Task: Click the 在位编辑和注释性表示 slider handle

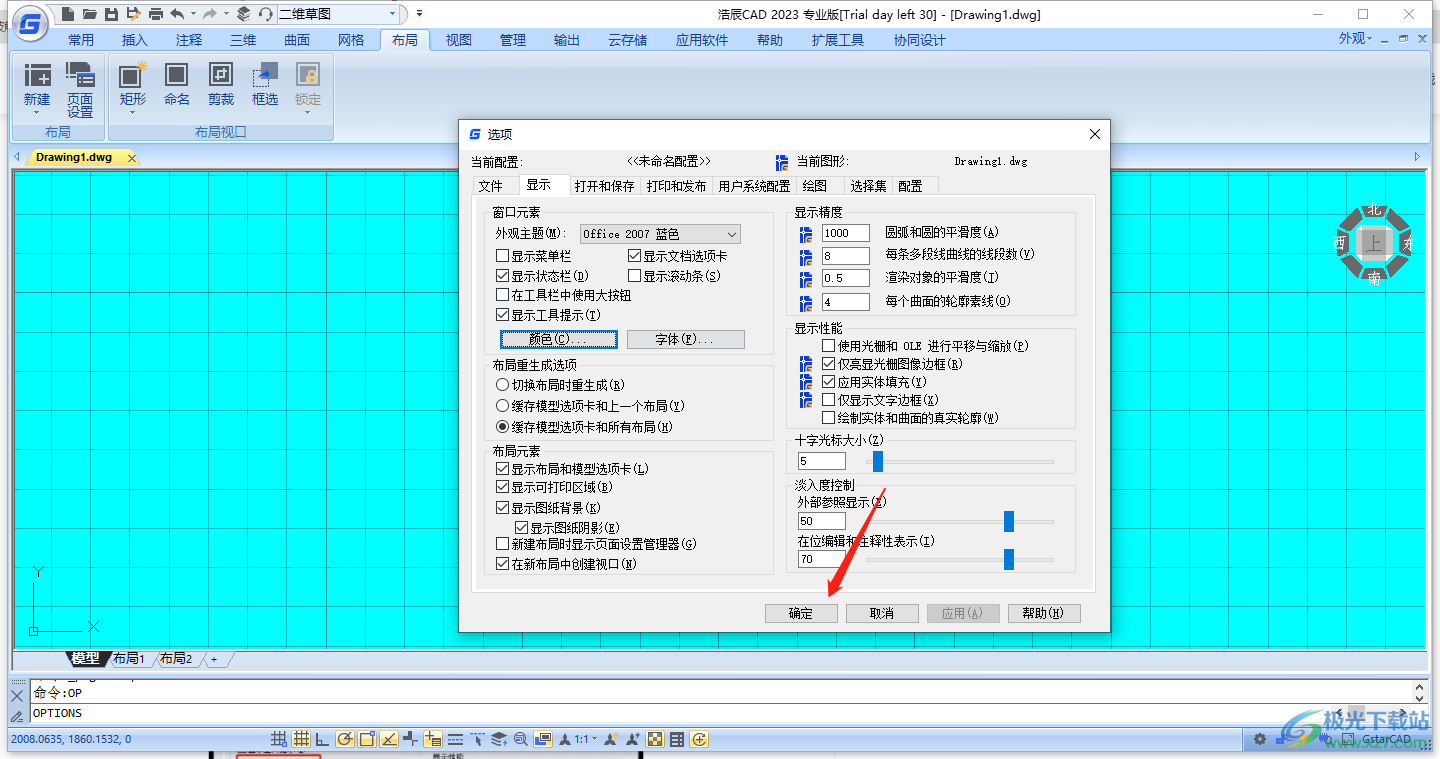Action: point(1009,559)
